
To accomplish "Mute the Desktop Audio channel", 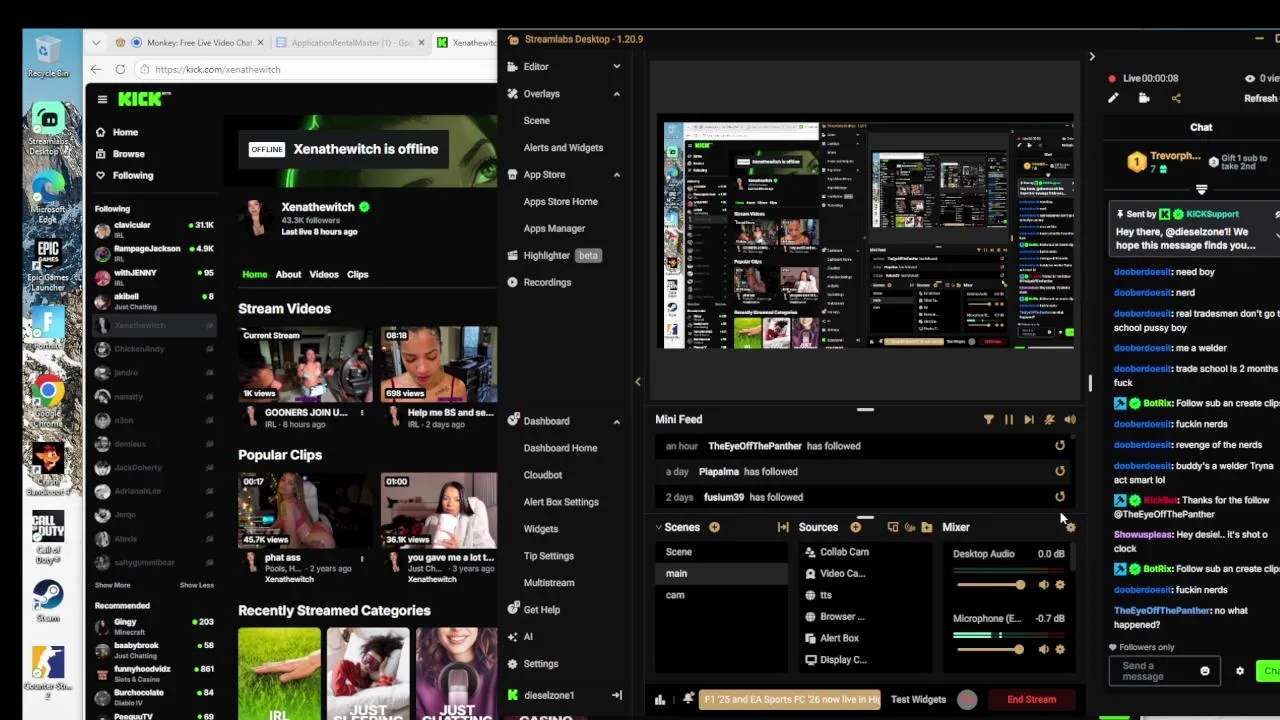I will click(1043, 585).
